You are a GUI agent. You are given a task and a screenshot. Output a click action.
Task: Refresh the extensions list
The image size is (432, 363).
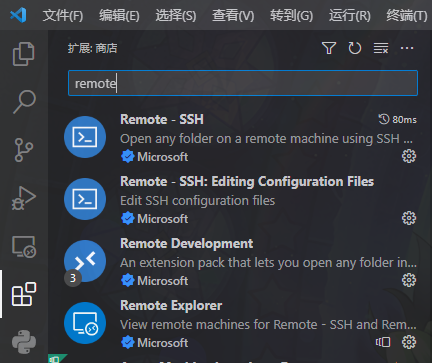click(355, 48)
